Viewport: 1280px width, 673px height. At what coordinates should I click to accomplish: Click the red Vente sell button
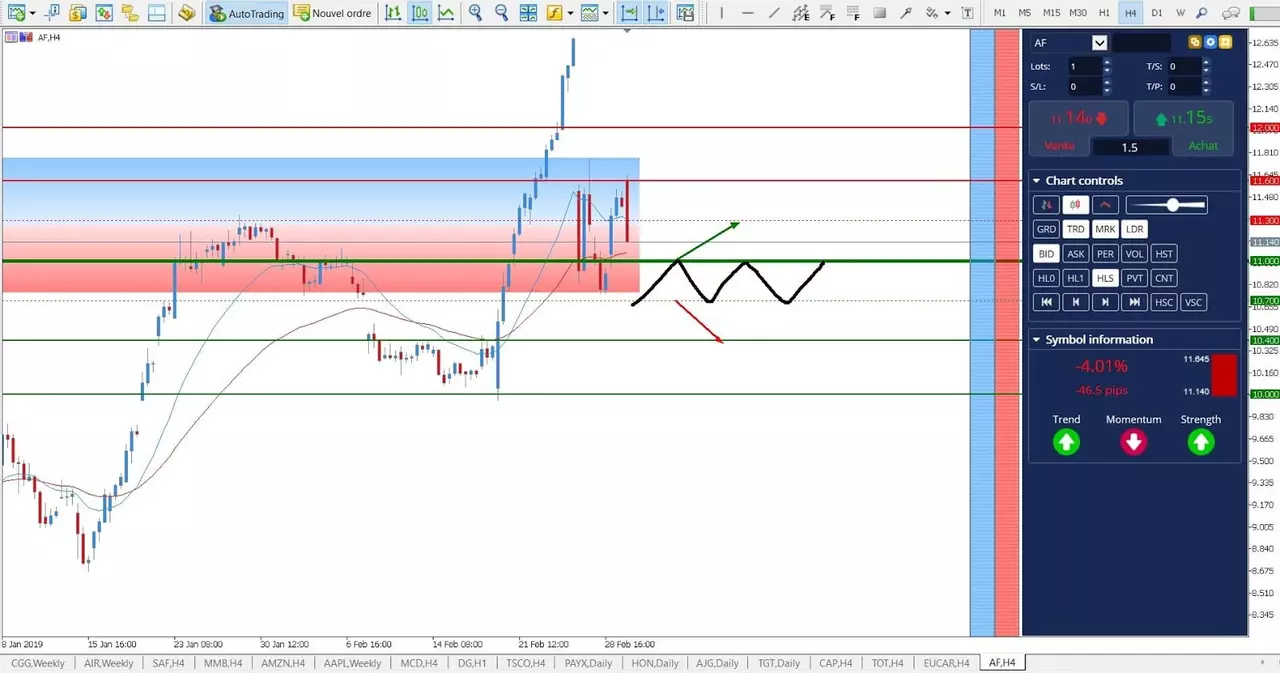coord(1078,128)
